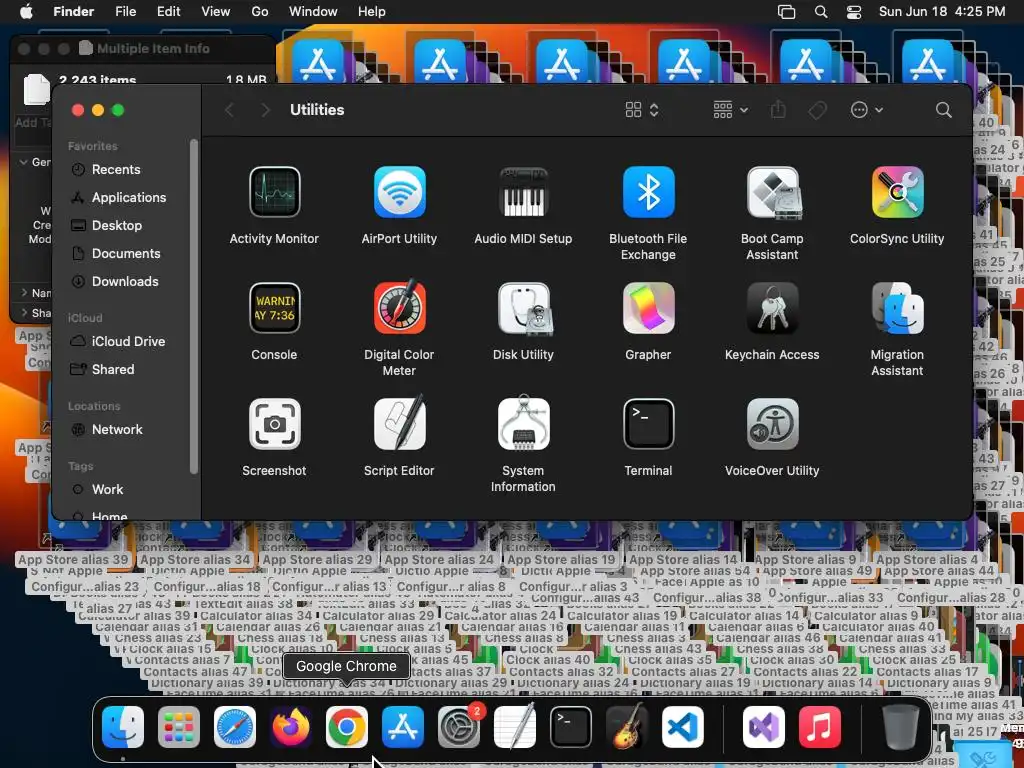Open Music app from the Dock

point(820,727)
